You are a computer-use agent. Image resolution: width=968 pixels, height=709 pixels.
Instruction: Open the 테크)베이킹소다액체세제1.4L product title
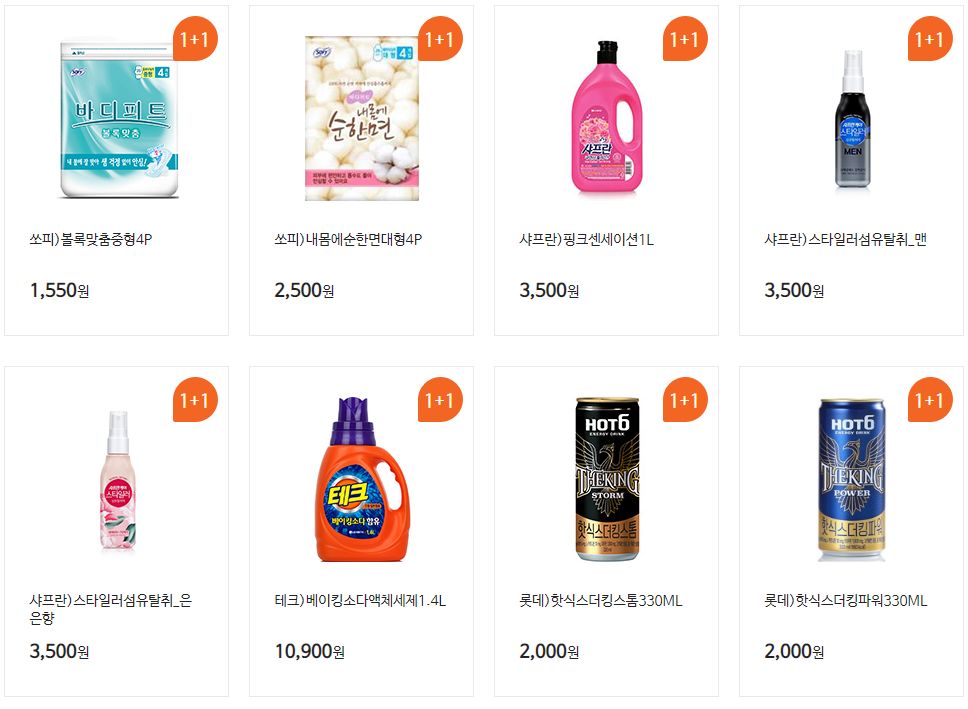[x=361, y=600]
